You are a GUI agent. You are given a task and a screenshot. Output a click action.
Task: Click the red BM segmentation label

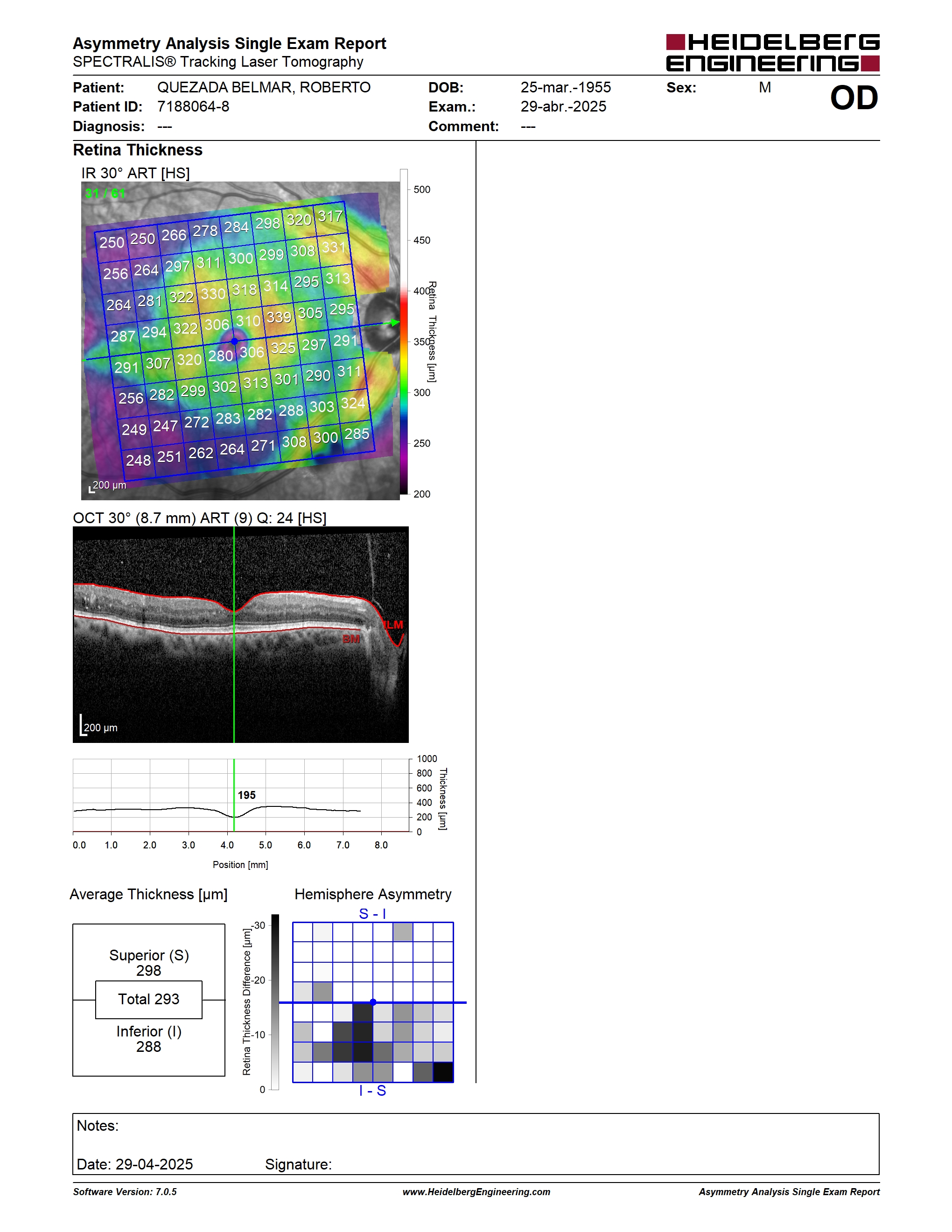pyautogui.click(x=351, y=639)
